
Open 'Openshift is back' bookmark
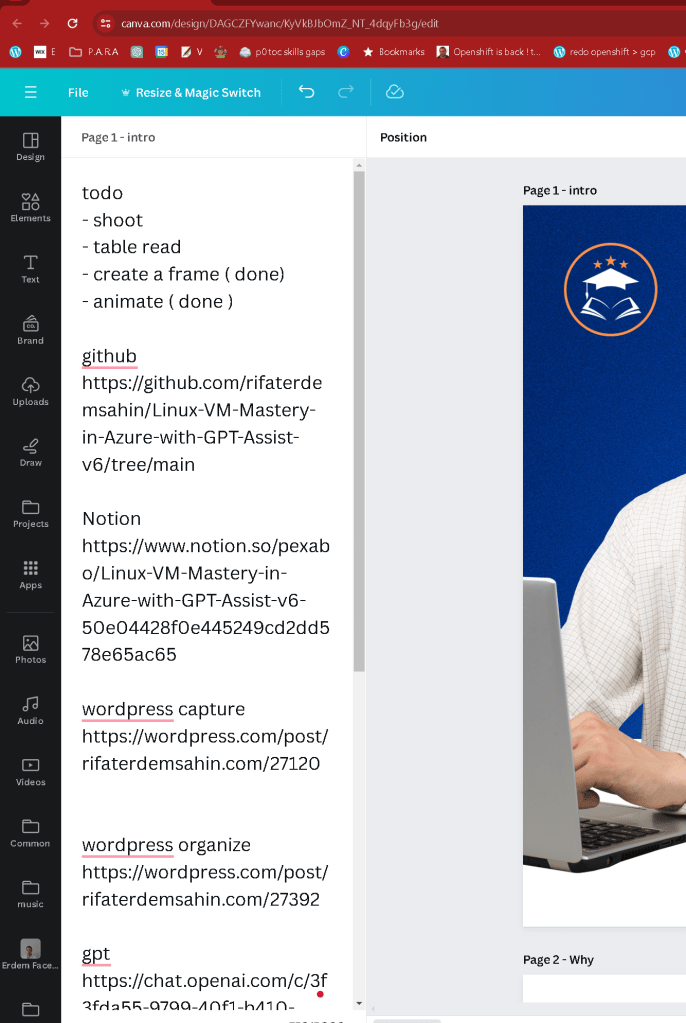click(x=489, y=52)
